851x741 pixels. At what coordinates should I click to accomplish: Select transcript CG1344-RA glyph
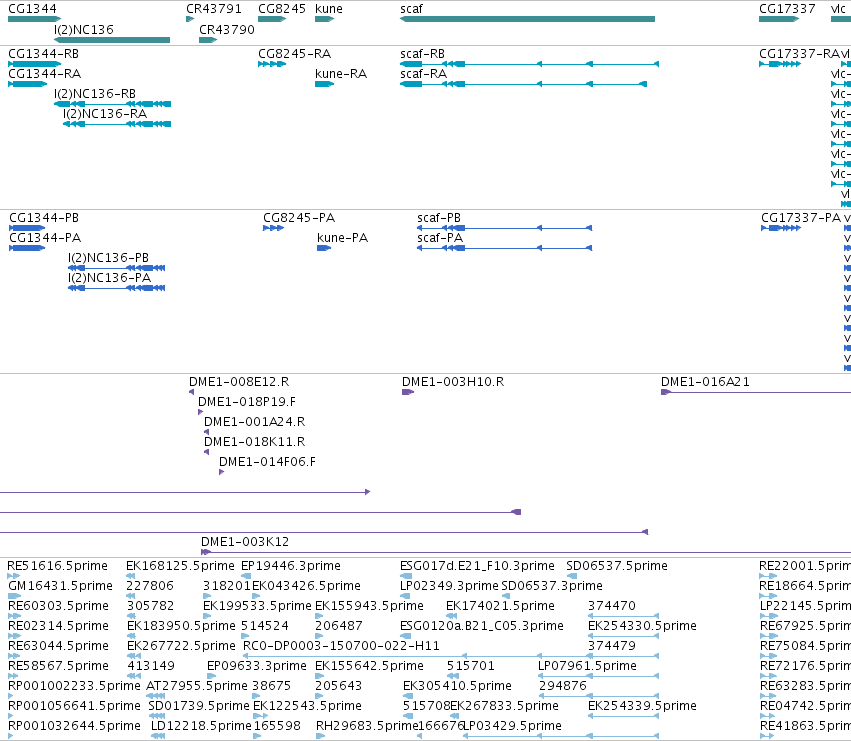point(28,84)
